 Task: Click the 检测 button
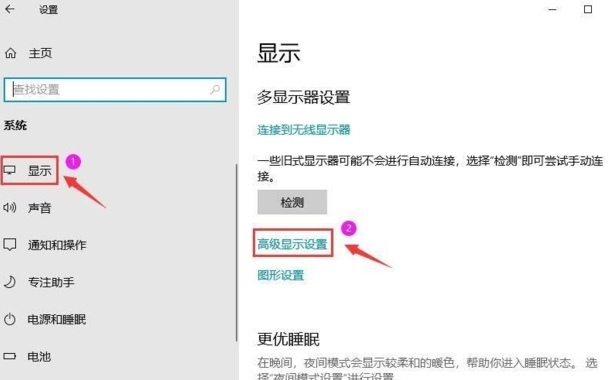[x=292, y=202]
